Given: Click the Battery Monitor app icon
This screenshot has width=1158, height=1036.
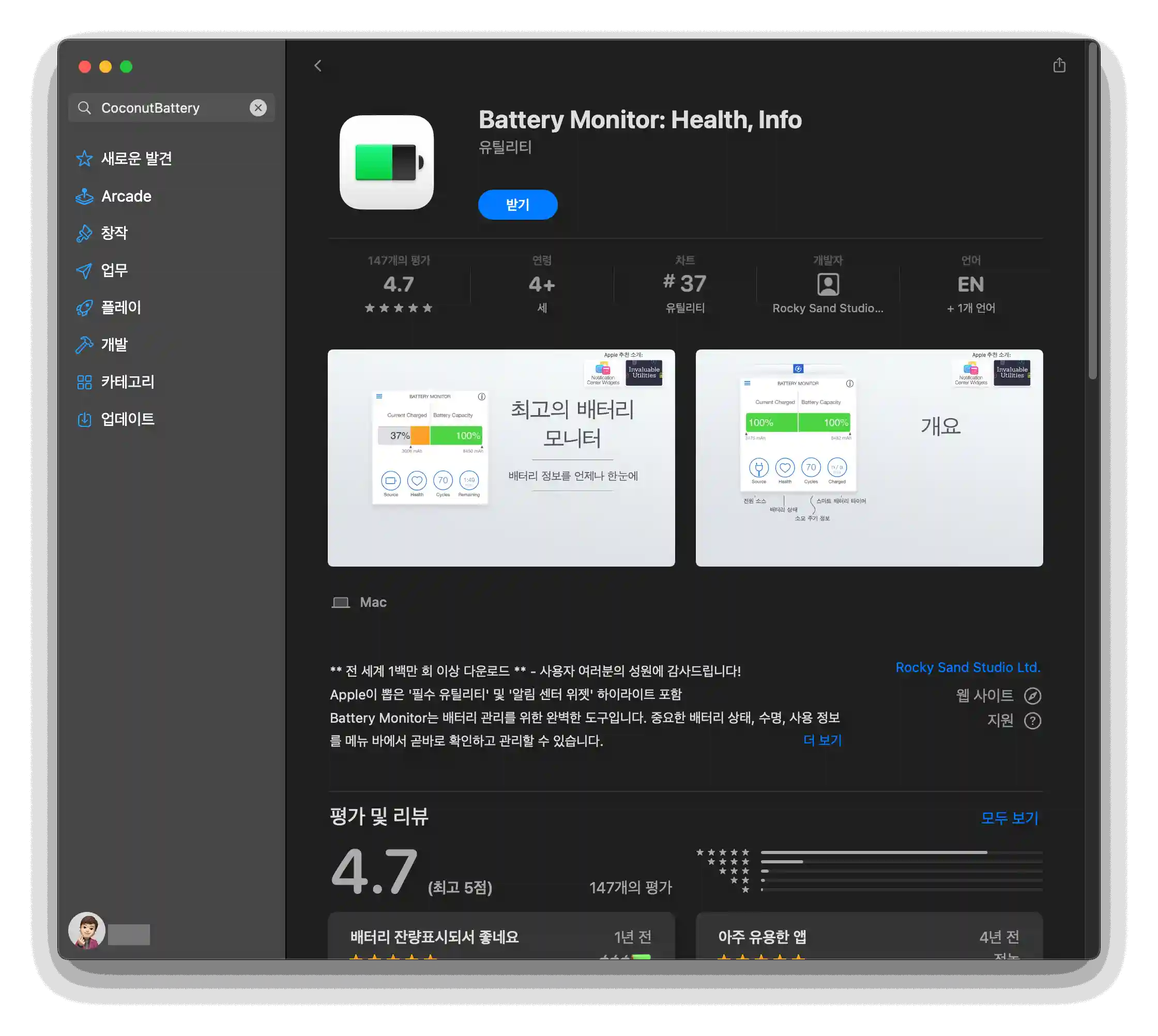Looking at the screenshot, I should (387, 162).
